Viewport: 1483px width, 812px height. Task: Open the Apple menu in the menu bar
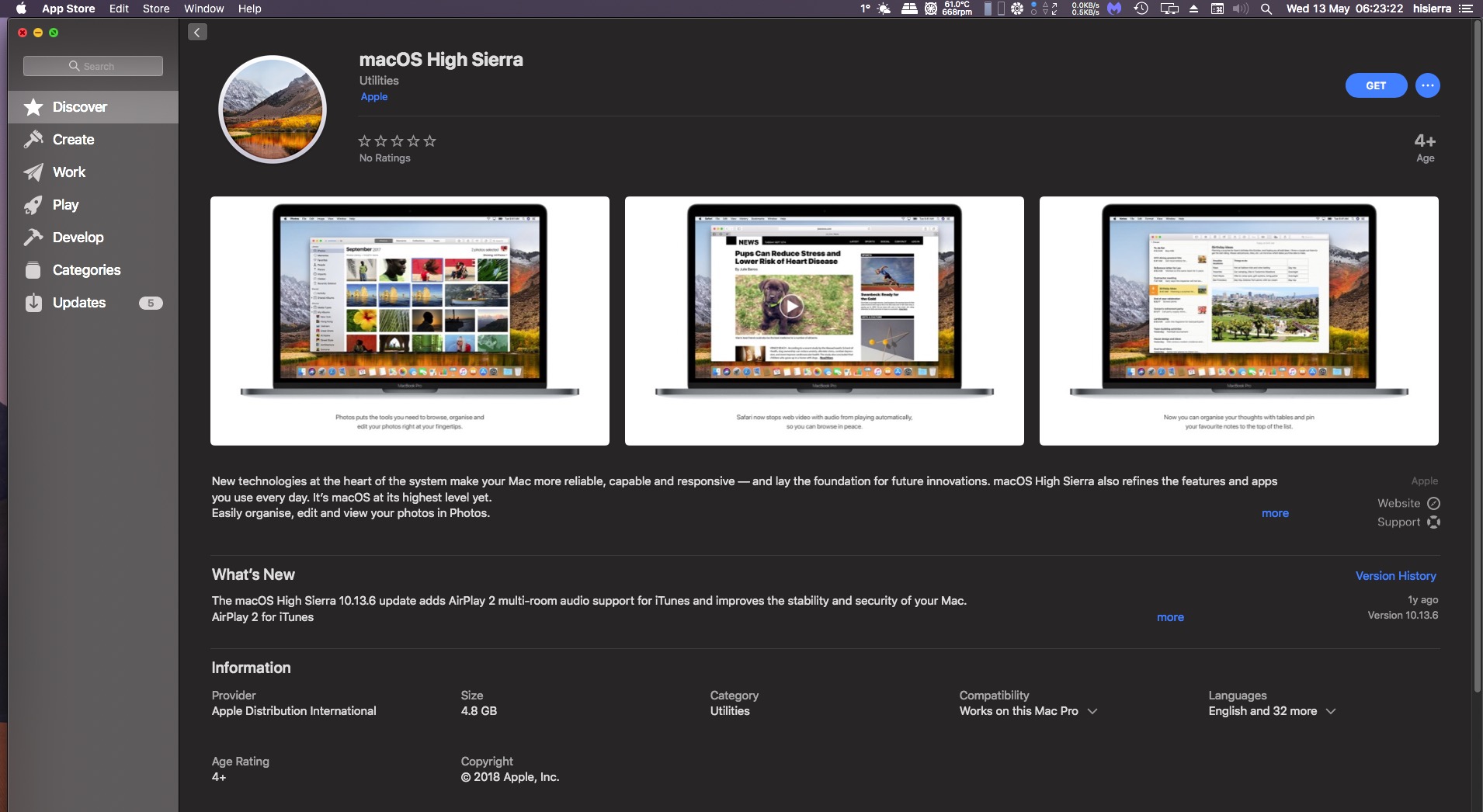point(21,9)
